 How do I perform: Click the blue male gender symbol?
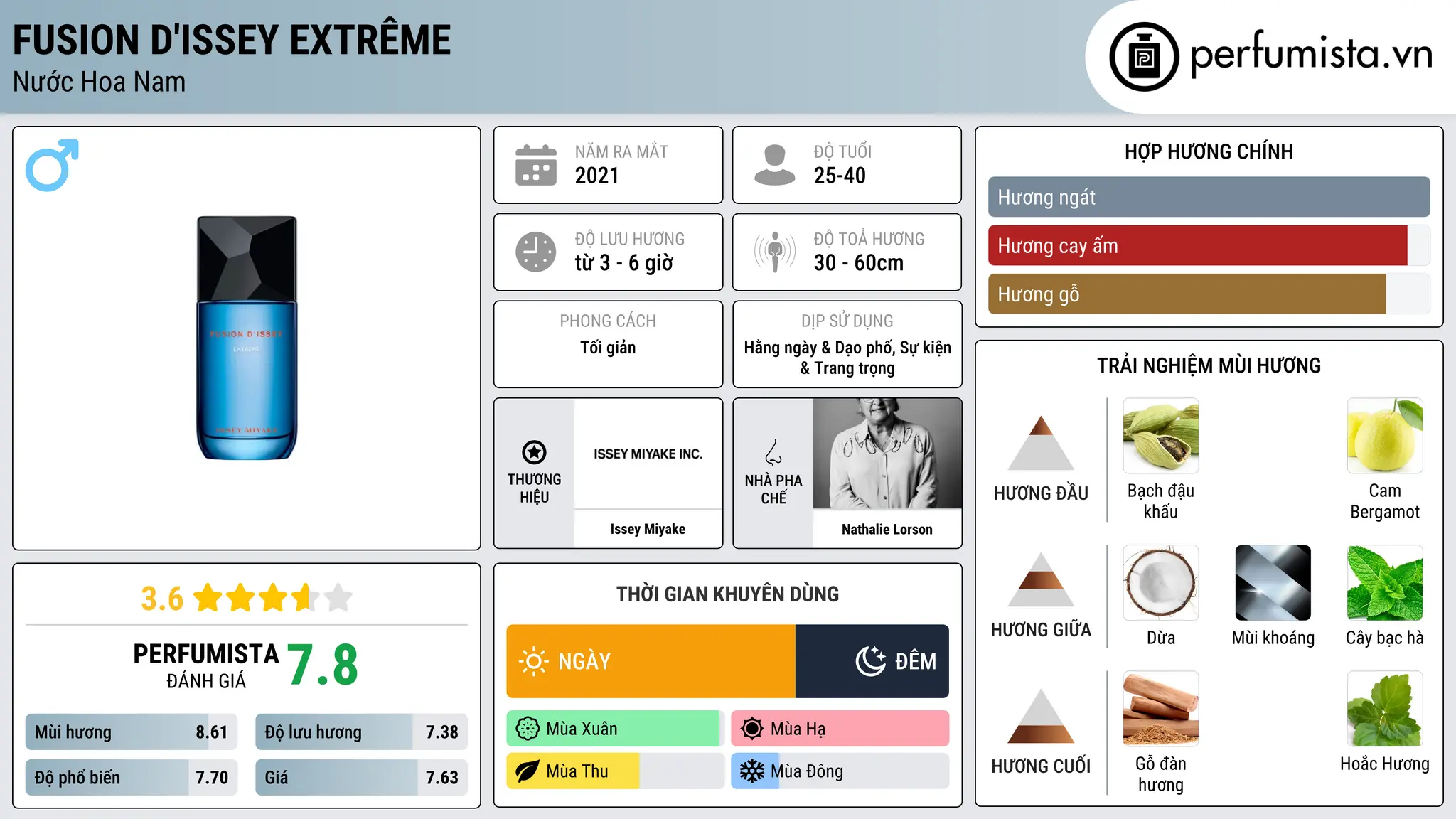click(x=52, y=165)
